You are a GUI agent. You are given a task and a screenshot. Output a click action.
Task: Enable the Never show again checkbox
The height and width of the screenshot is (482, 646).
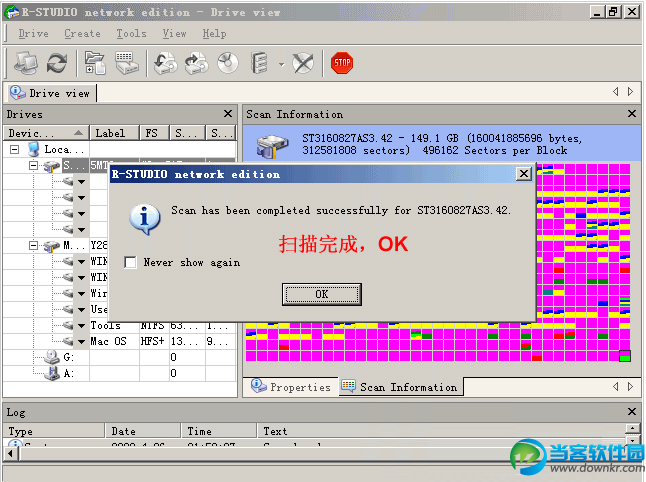pos(130,262)
